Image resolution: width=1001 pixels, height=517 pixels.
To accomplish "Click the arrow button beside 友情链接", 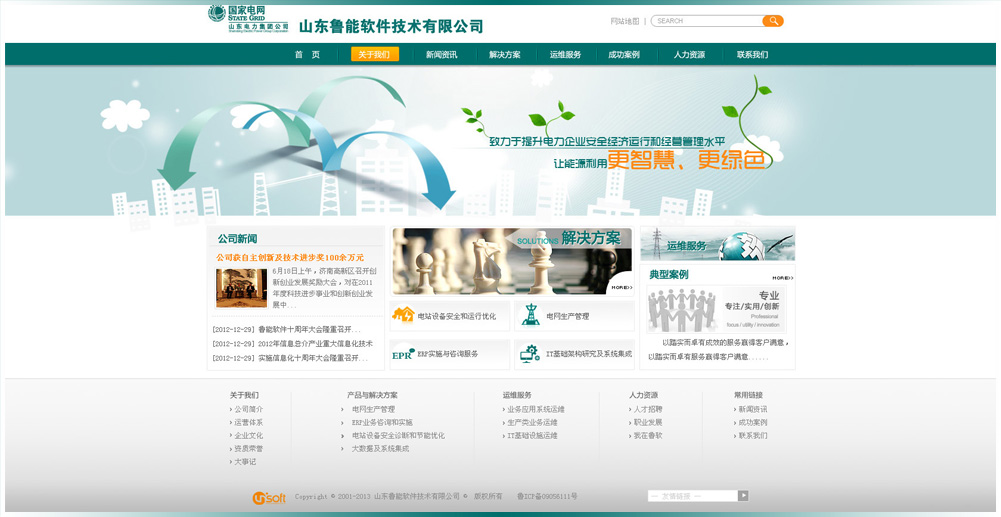I will click(x=743, y=496).
